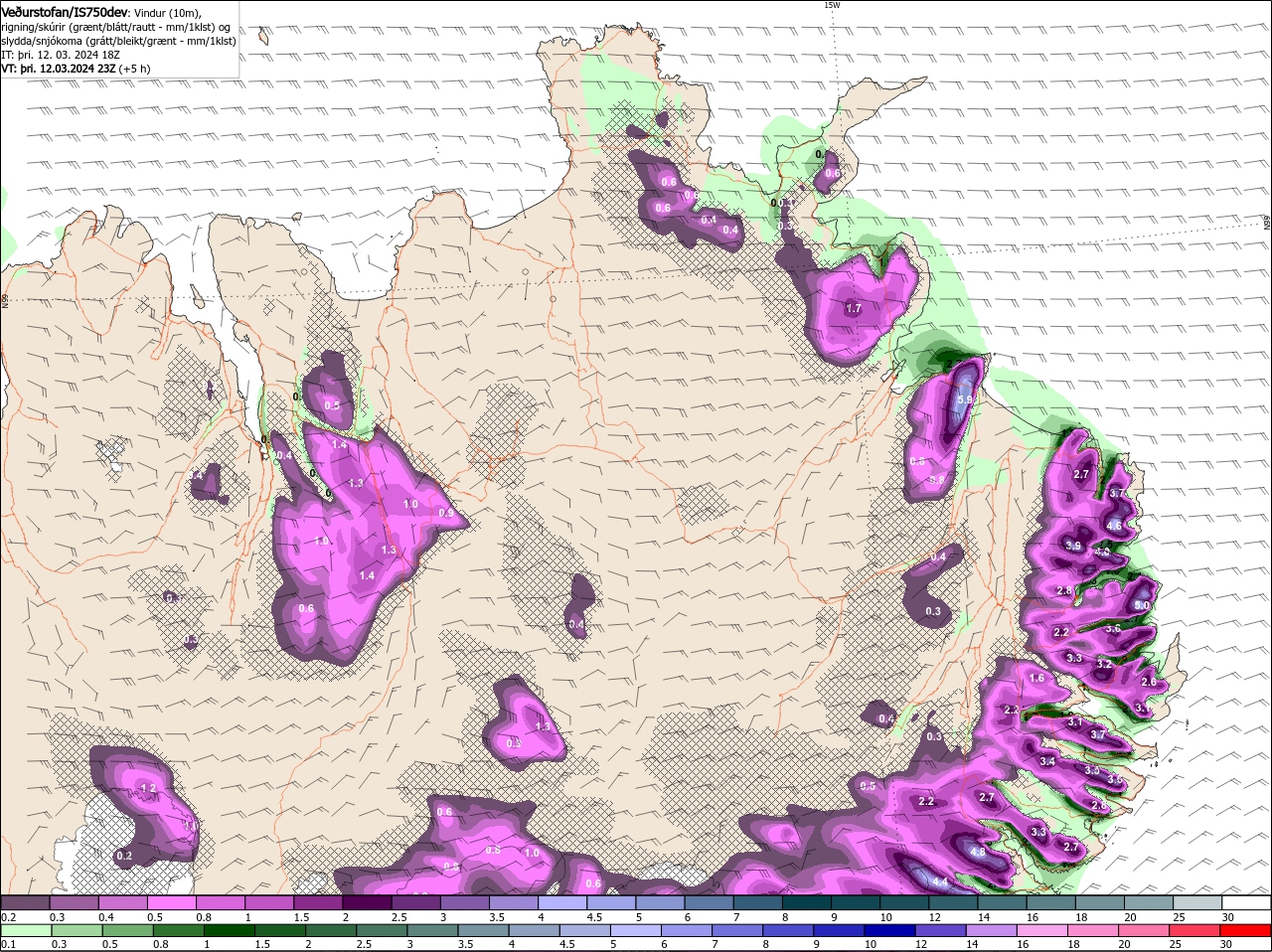The width and height of the screenshot is (1272, 952).
Task: Select the dark mauve swatch at 0.2 on snow scale
Action: click(x=25, y=903)
